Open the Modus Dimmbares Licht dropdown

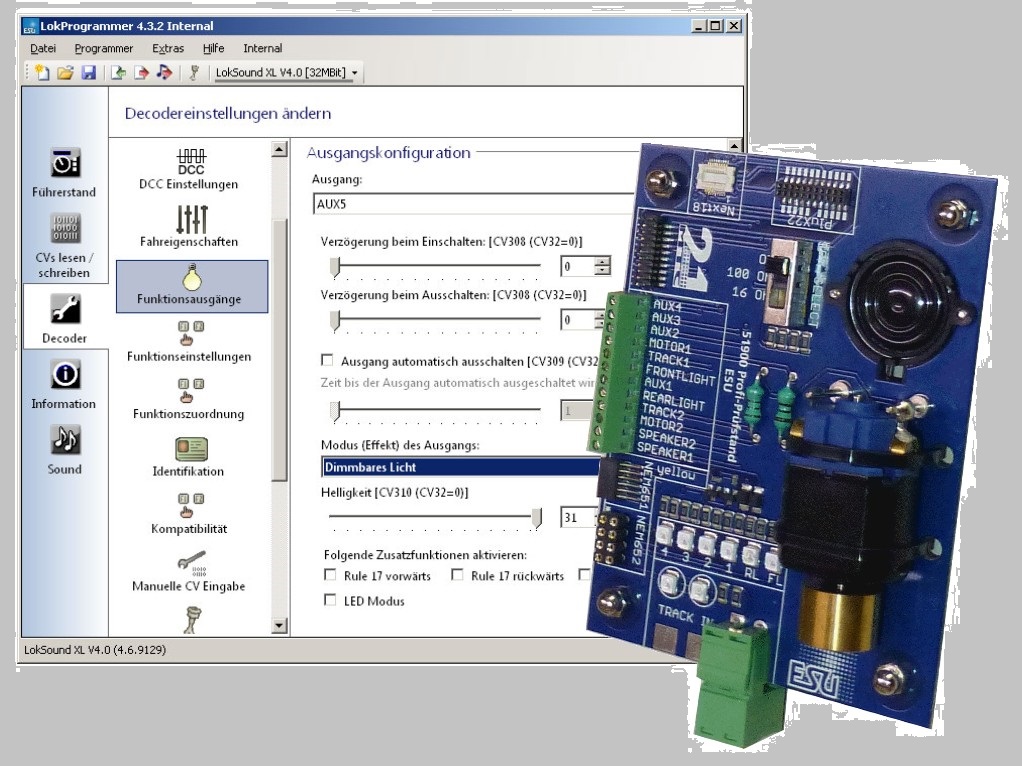click(x=461, y=467)
